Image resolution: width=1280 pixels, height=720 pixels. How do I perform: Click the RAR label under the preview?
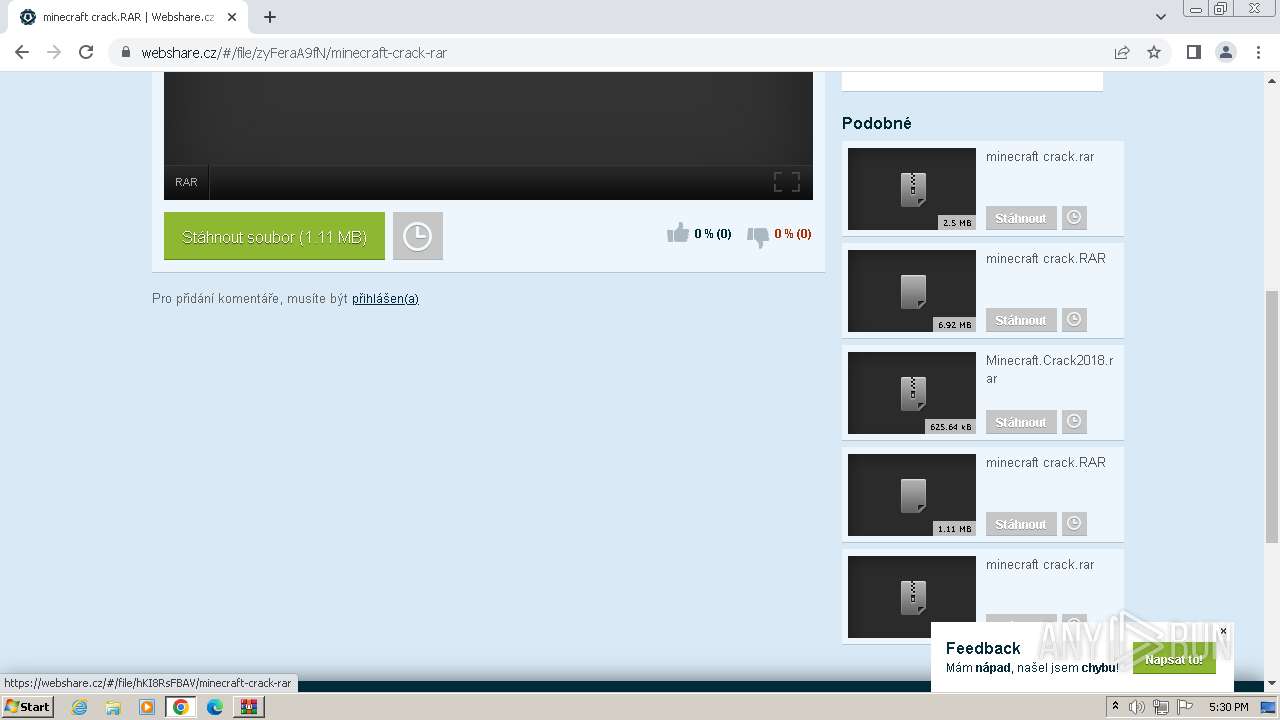[x=186, y=182]
